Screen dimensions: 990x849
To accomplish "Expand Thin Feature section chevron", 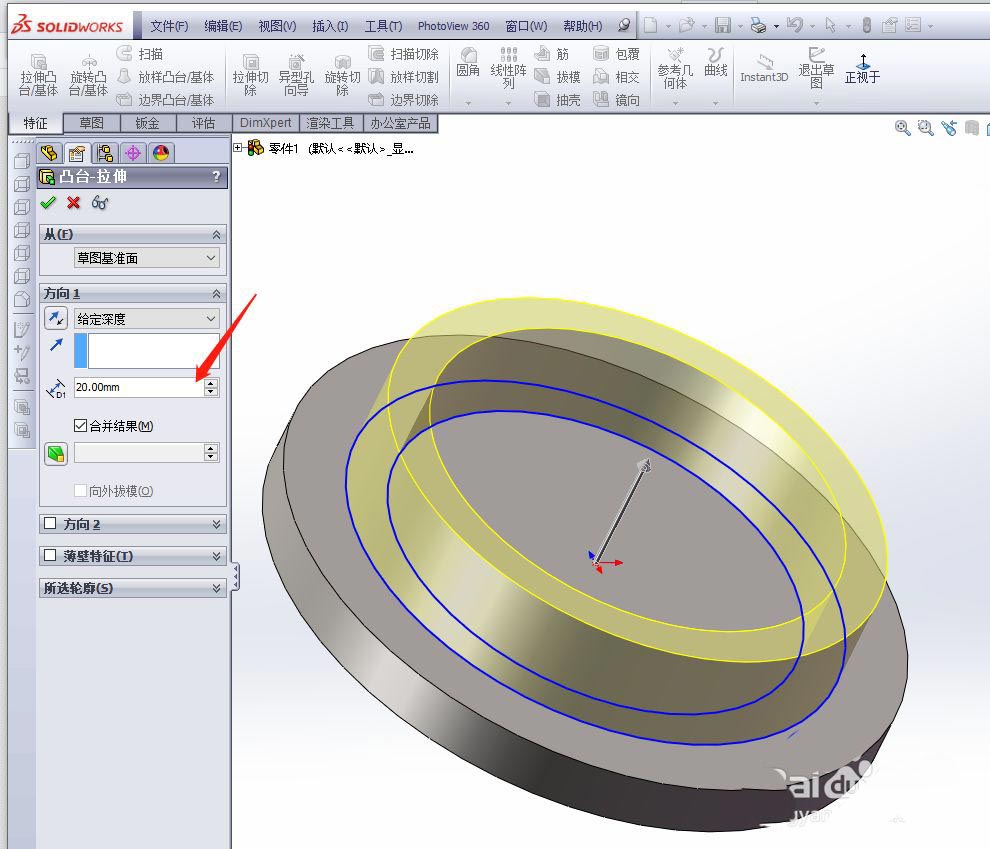I will [217, 556].
